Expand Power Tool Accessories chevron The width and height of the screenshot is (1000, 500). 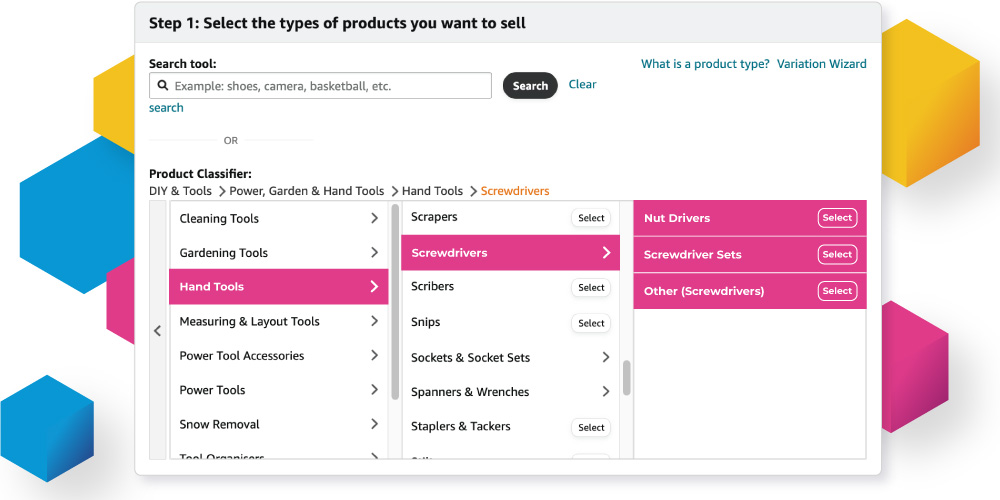click(374, 356)
